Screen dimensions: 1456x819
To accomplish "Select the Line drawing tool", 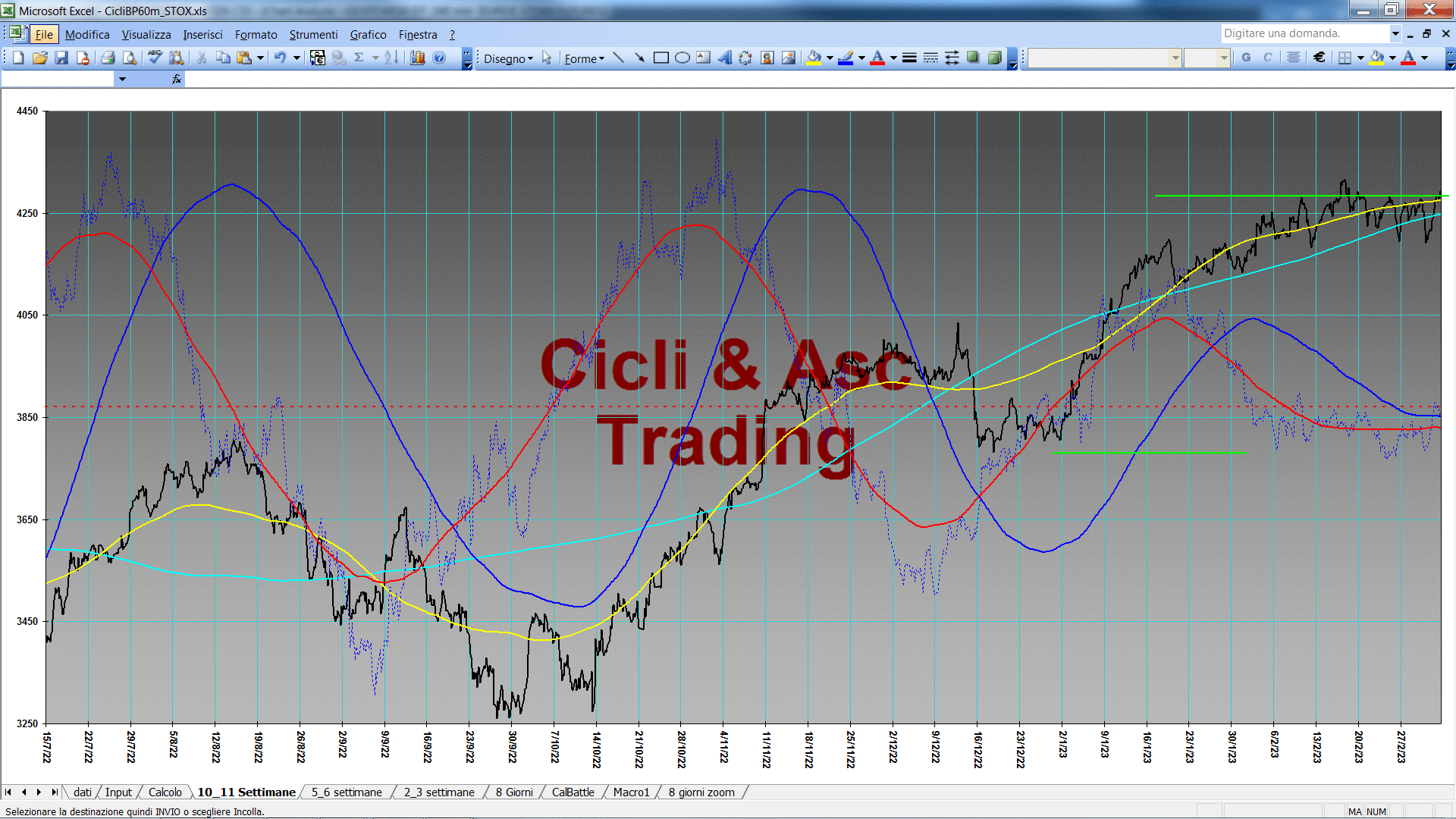I will (x=618, y=58).
